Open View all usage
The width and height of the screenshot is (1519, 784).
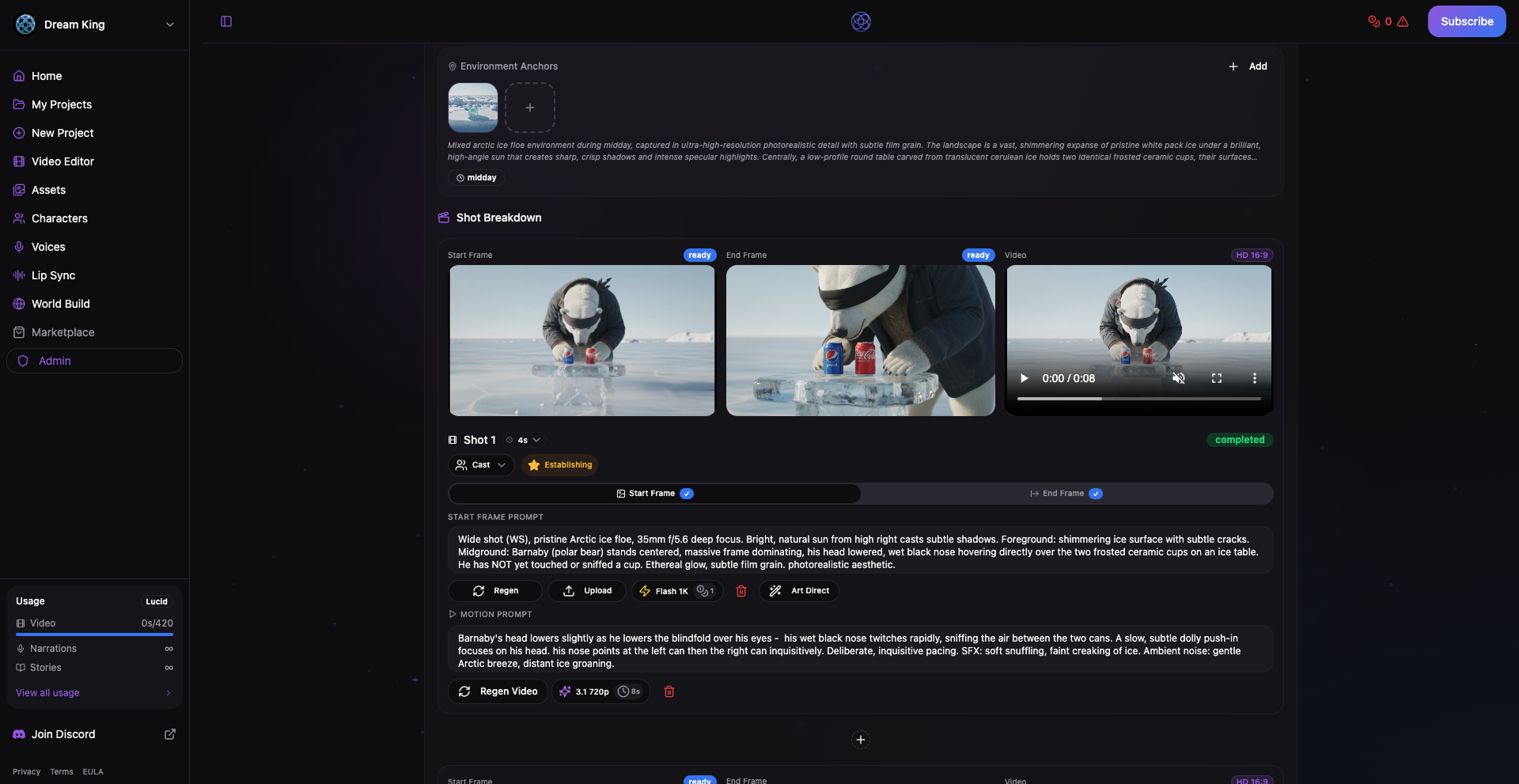(47, 692)
